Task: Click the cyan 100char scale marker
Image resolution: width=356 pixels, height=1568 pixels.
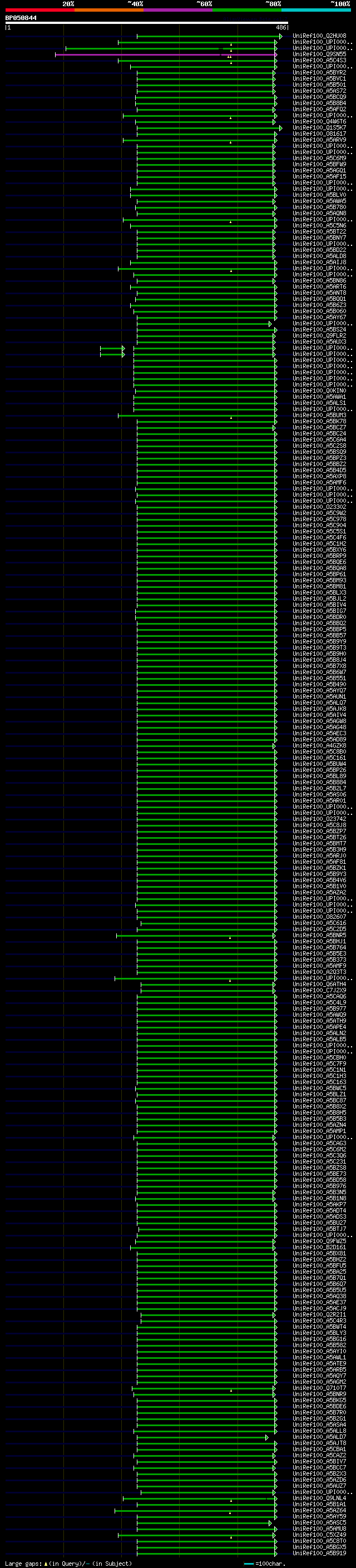Action: pos(249,1564)
